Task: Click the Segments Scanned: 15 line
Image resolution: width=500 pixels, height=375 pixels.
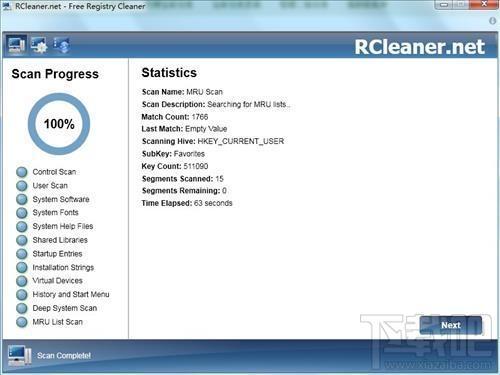Action: pos(183,179)
